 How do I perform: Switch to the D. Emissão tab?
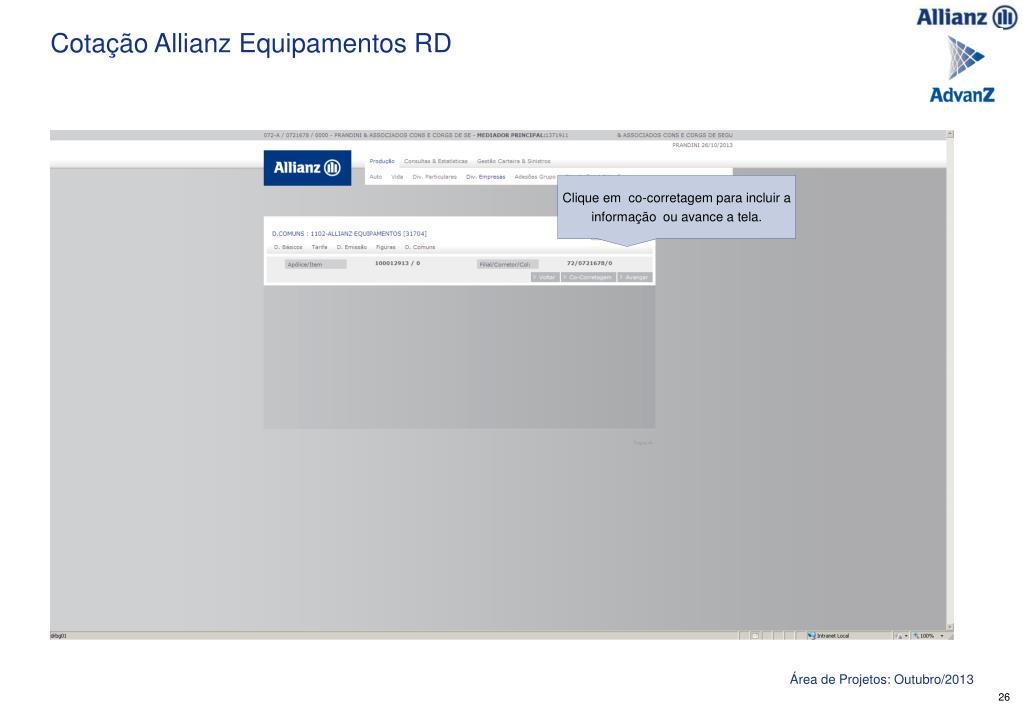tap(352, 247)
